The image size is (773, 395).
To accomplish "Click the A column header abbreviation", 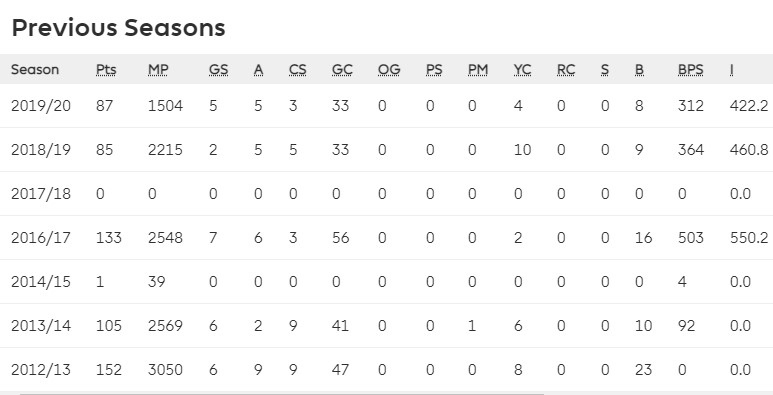I will [258, 70].
